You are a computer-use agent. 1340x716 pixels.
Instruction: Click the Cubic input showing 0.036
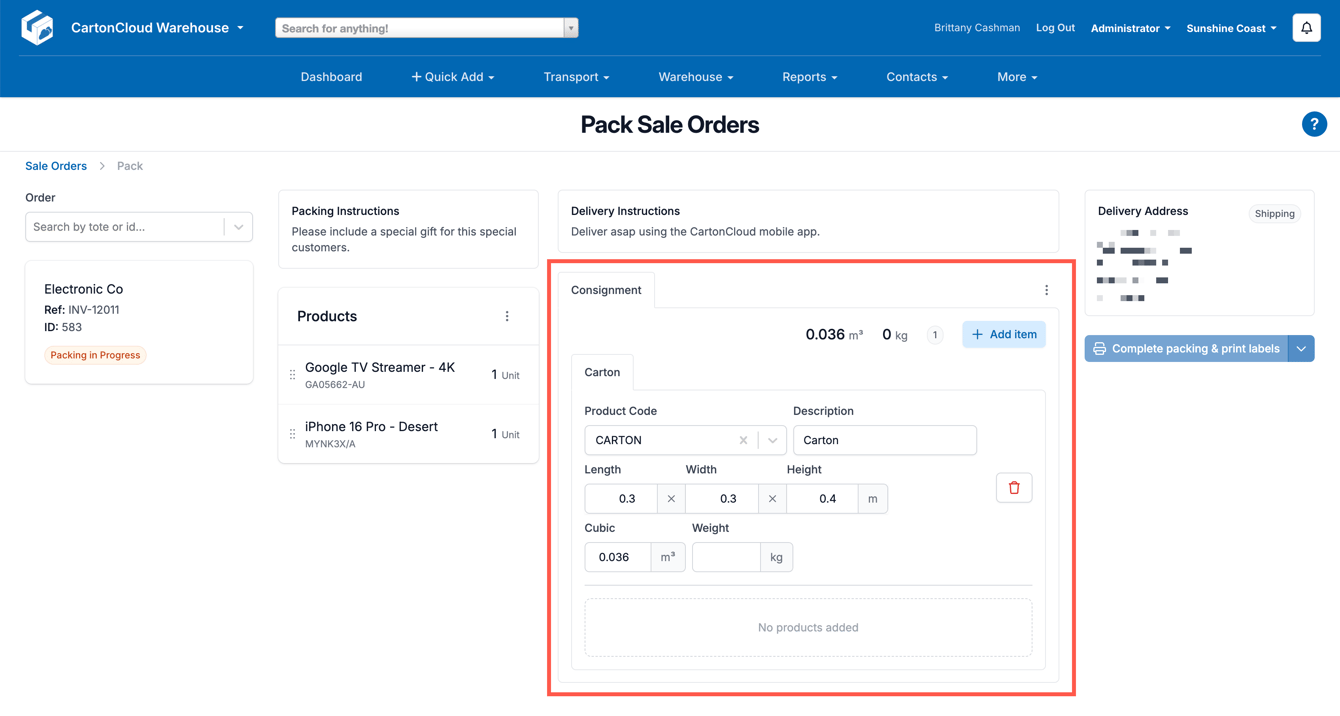click(618, 557)
